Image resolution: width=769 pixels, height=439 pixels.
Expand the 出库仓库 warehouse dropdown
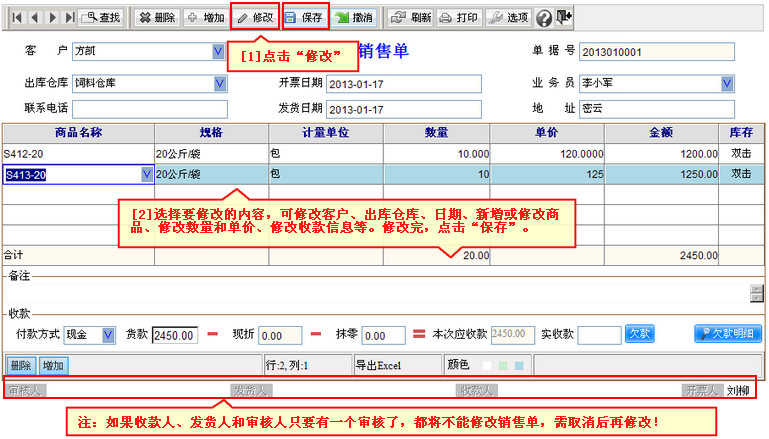[x=220, y=84]
